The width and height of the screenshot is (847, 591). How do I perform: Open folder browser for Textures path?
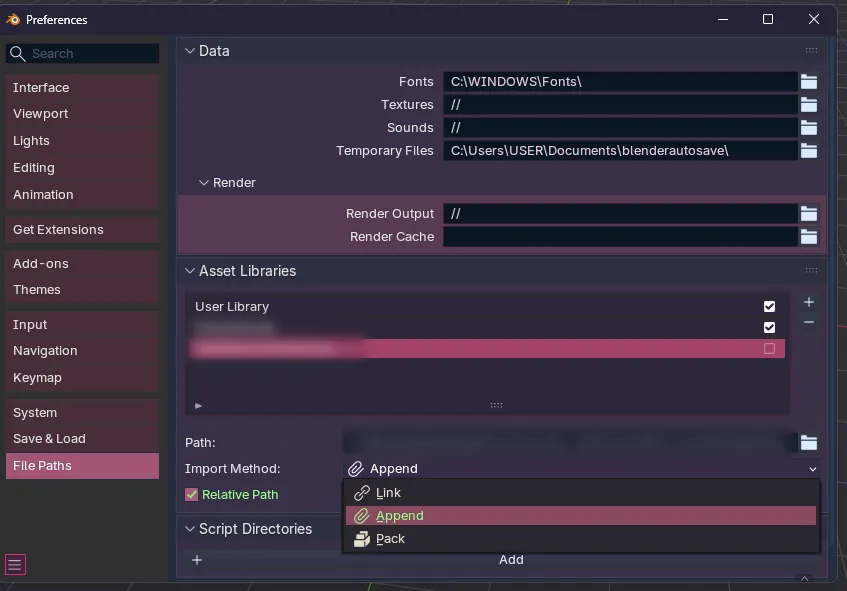click(x=808, y=105)
